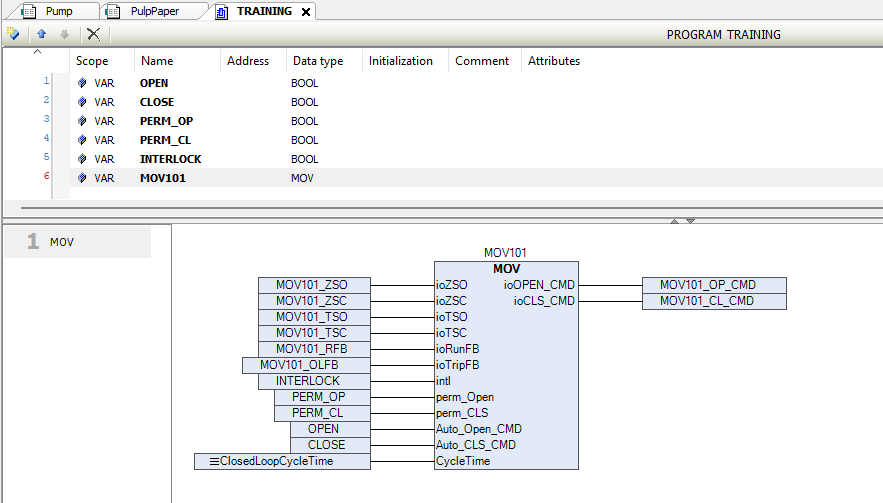The height and width of the screenshot is (503, 883).
Task: Select the CLOSE variable name
Action: [157, 102]
